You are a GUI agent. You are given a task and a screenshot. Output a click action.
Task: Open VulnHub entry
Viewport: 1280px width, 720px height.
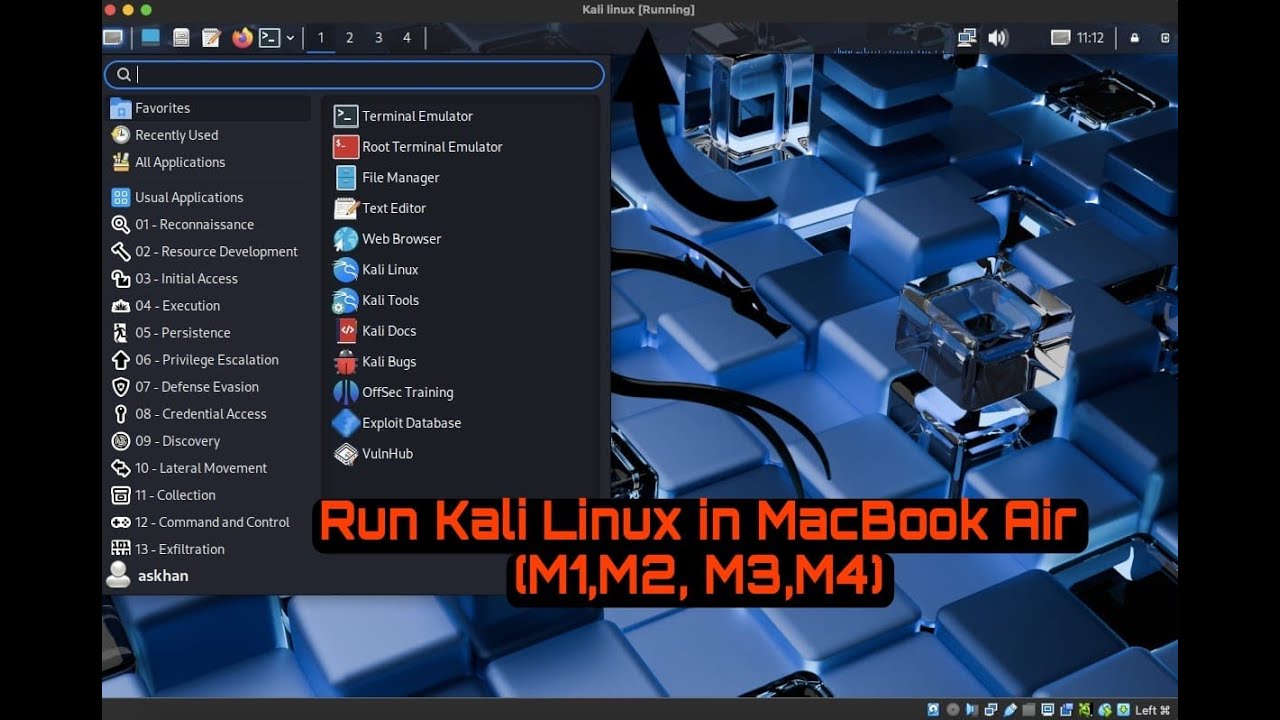coord(373,454)
